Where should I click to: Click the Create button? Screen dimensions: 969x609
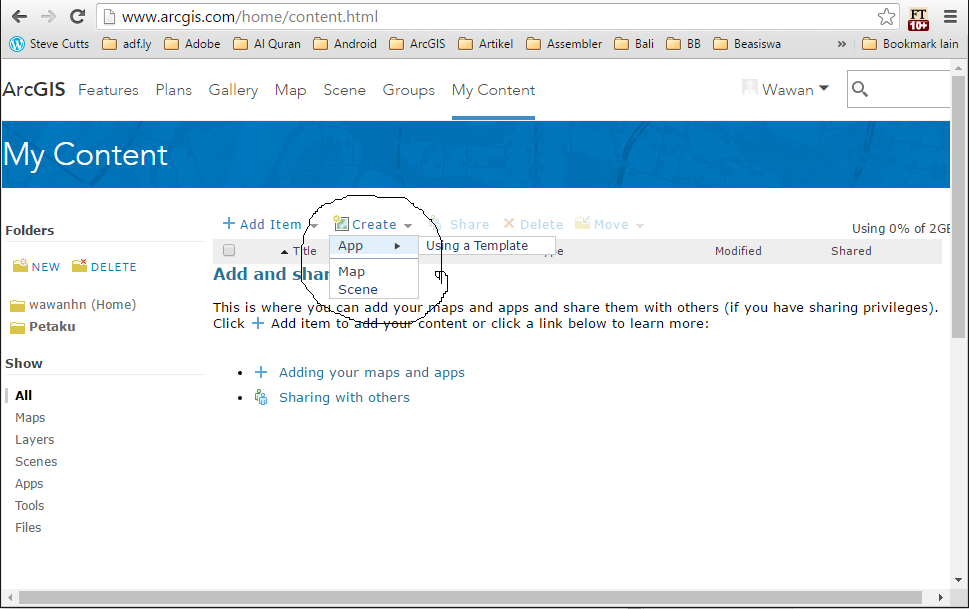coord(366,224)
